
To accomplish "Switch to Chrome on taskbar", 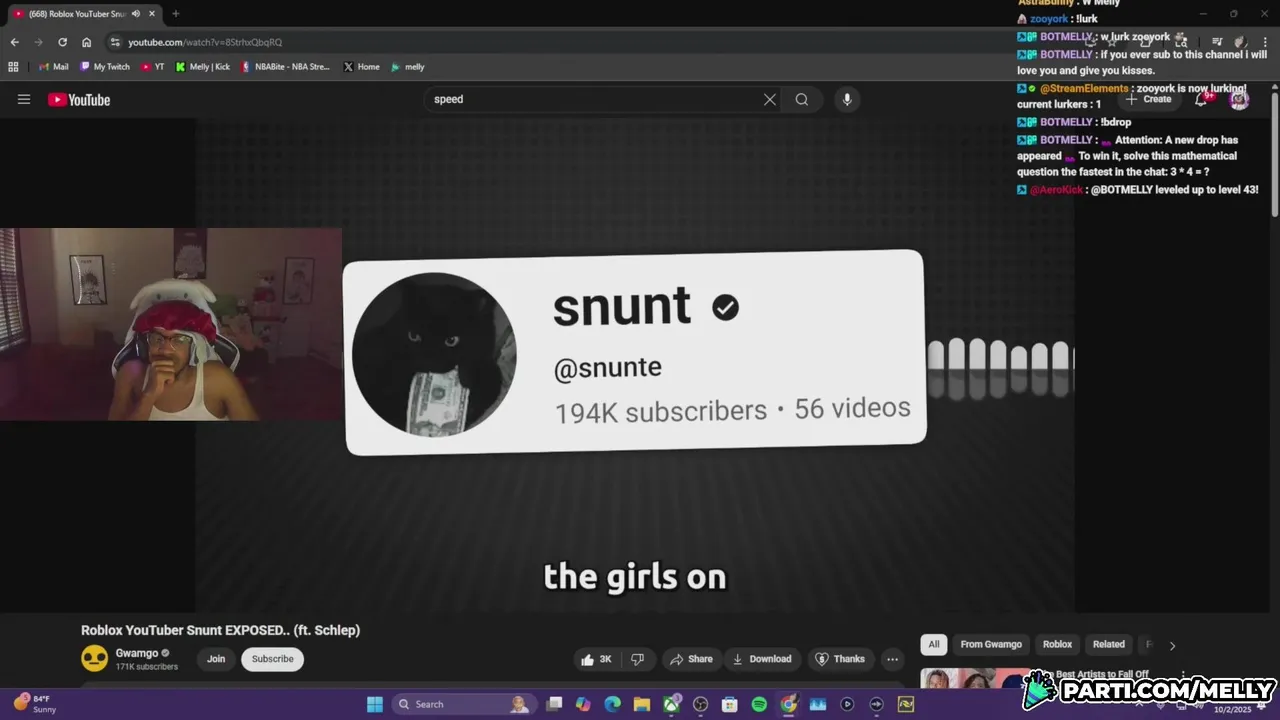I will (x=789, y=704).
